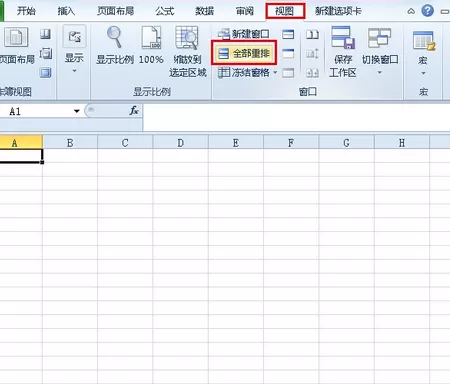This screenshot has width=450, height=384.
Task: Click the split window icon
Action: (x=288, y=34)
